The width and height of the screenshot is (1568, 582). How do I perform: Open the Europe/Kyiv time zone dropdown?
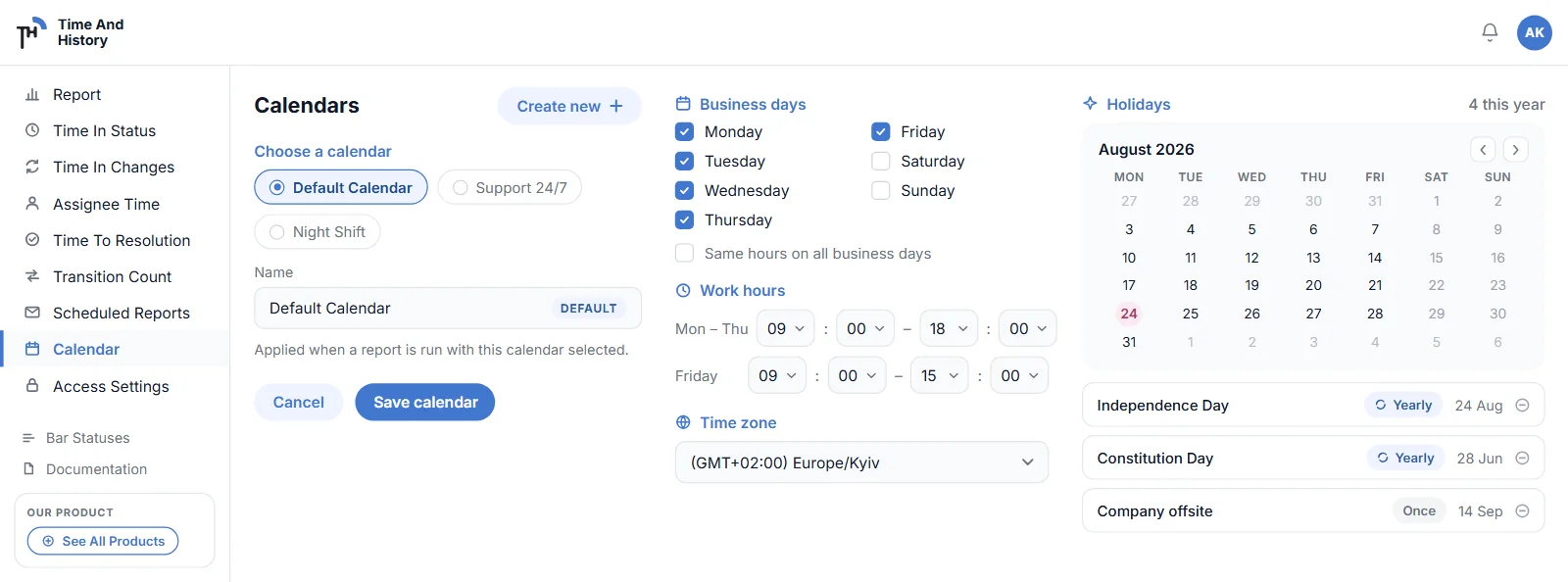(861, 462)
